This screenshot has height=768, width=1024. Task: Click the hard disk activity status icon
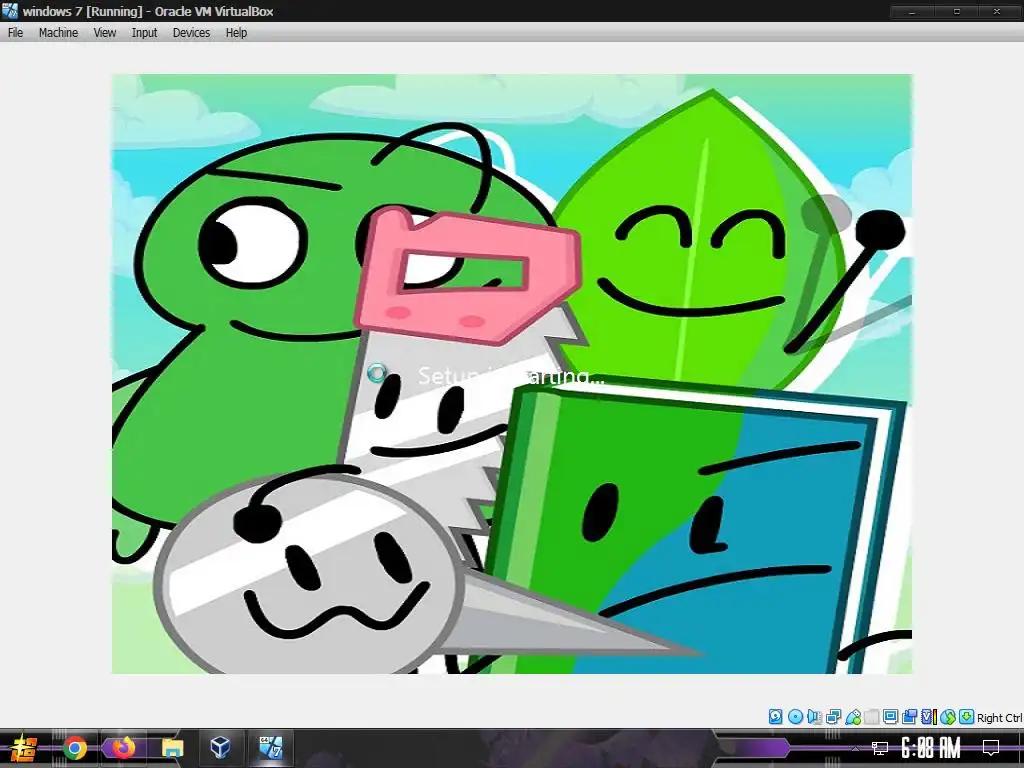coord(775,716)
